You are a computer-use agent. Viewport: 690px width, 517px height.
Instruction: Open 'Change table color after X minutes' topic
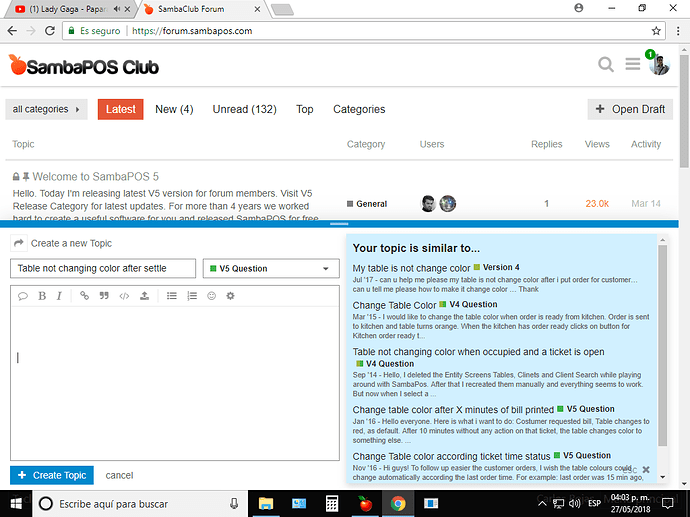click(x=453, y=410)
